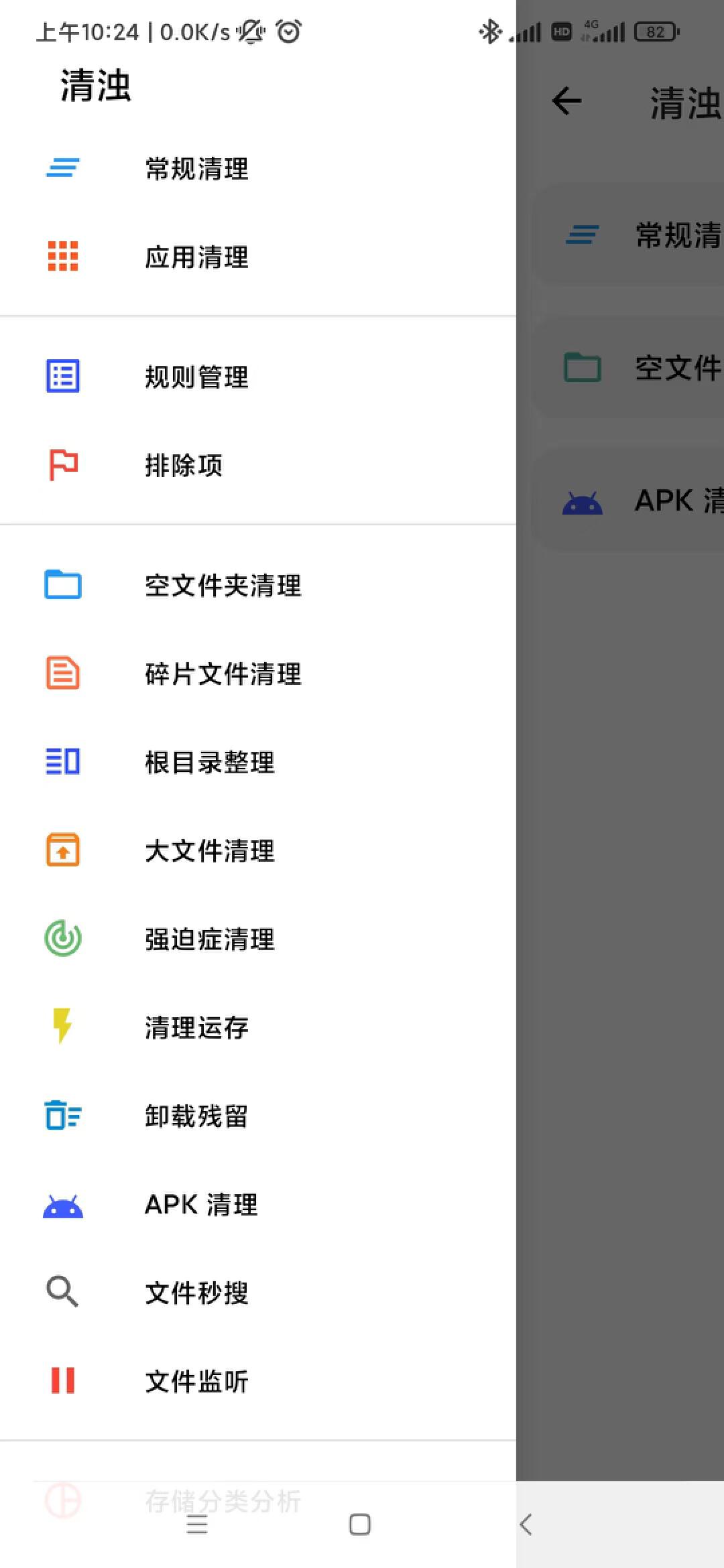Open 常规清理 from the drawer menu
724x1568 pixels.
click(x=258, y=168)
